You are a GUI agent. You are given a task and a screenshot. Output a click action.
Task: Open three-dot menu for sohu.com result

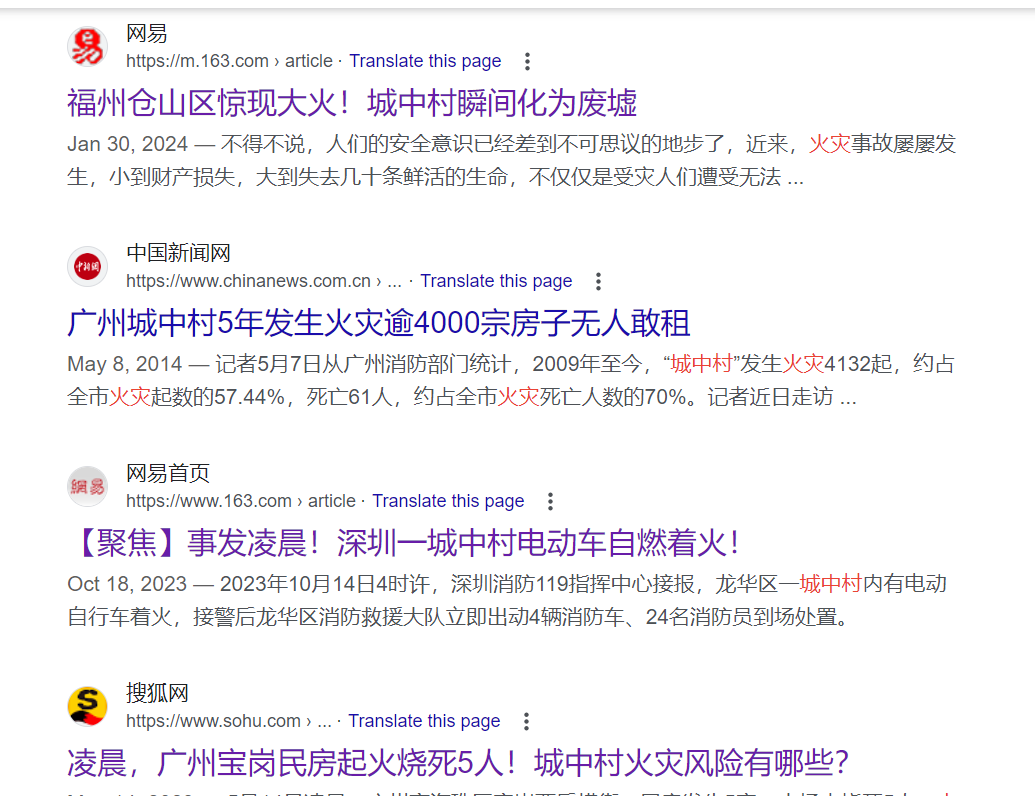click(x=526, y=721)
